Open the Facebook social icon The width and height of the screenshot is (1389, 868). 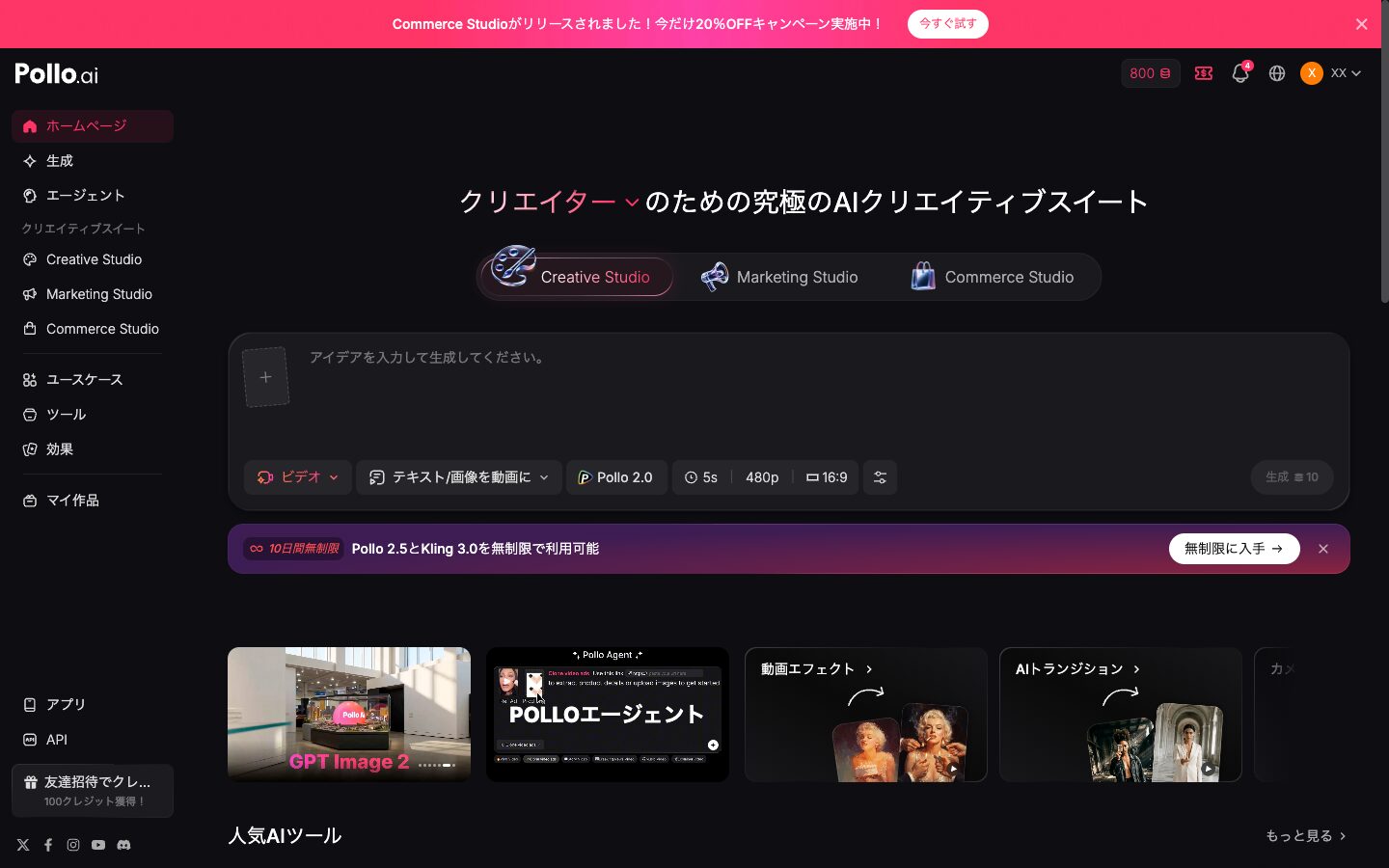click(48, 845)
